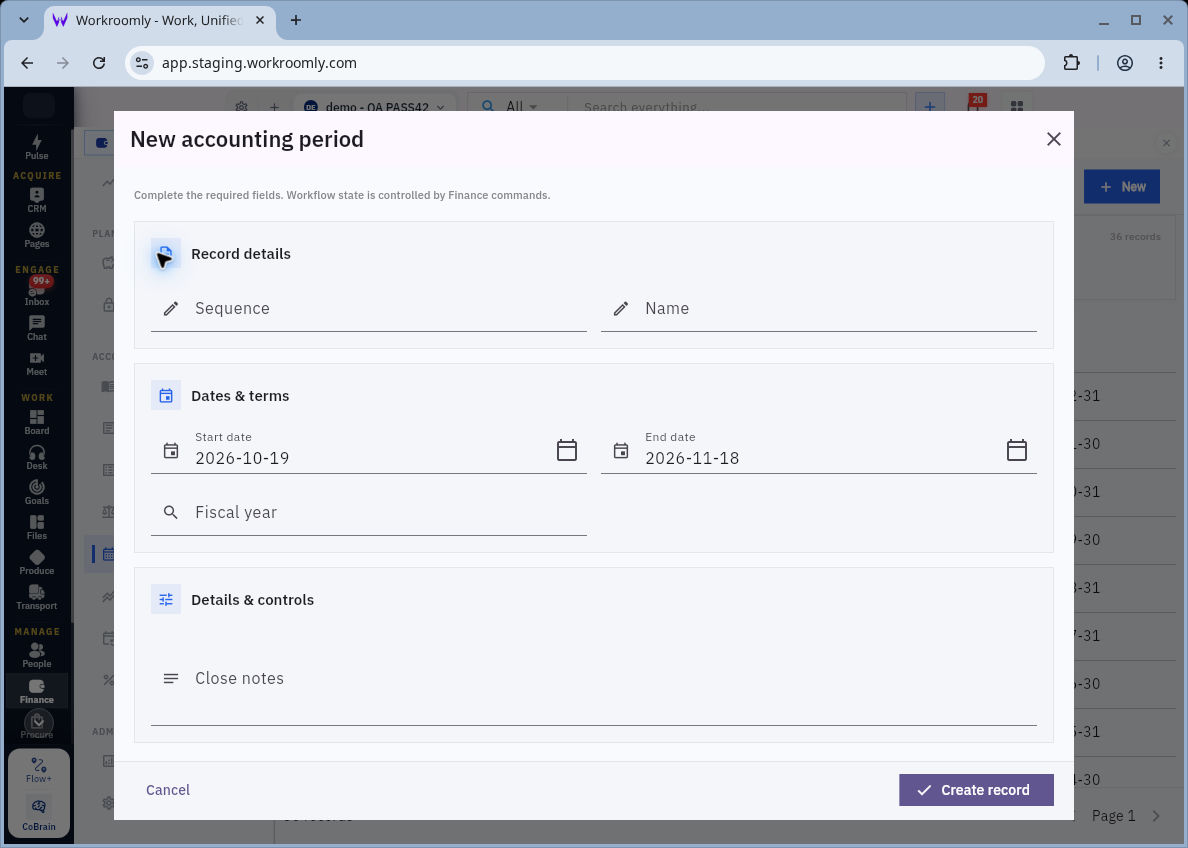
Task: Open People in the sidebar
Action: [36, 656]
